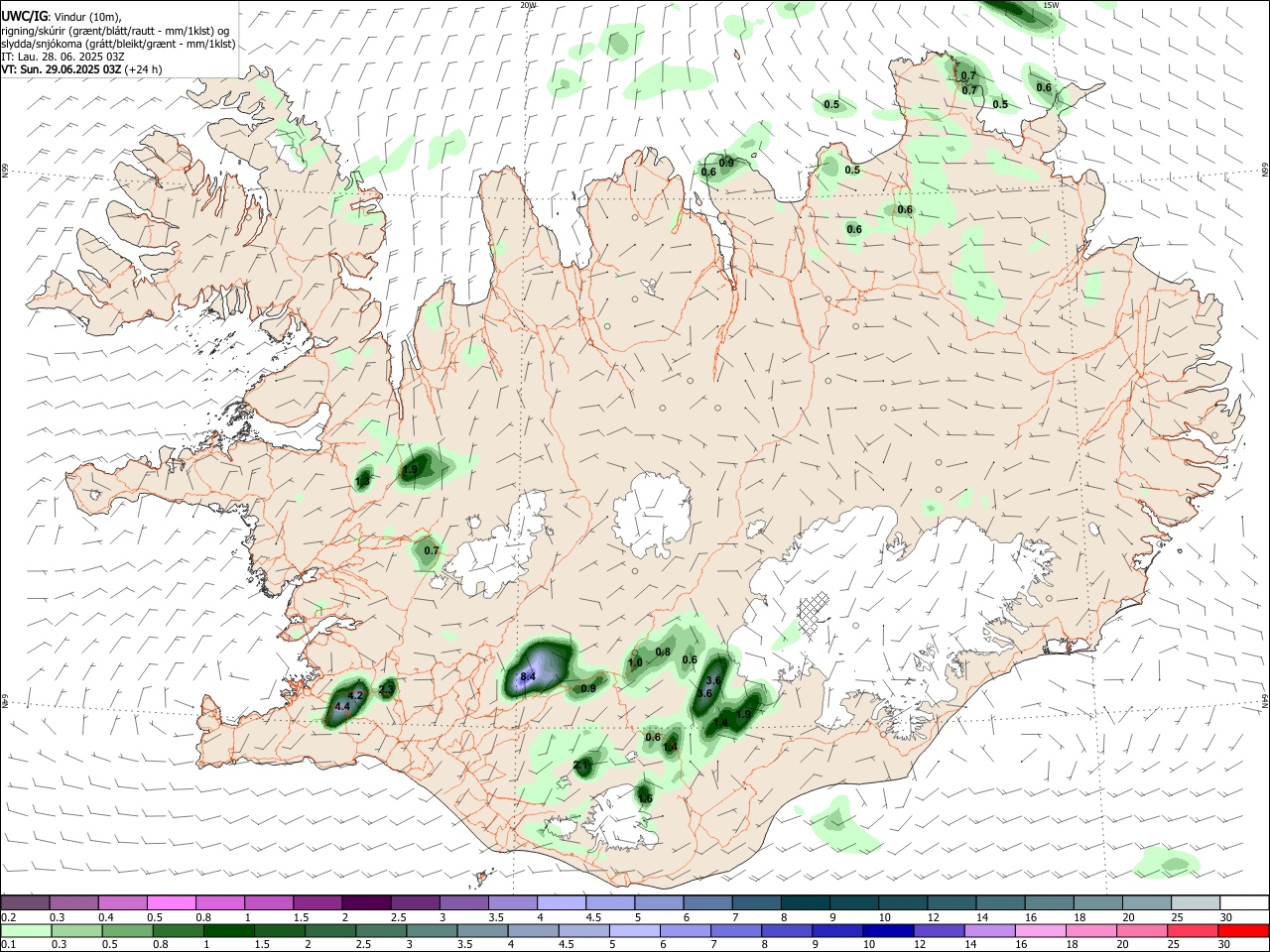This screenshot has width=1270, height=952.
Task: Click the '20W' longitude label at top
Action: point(528,5)
